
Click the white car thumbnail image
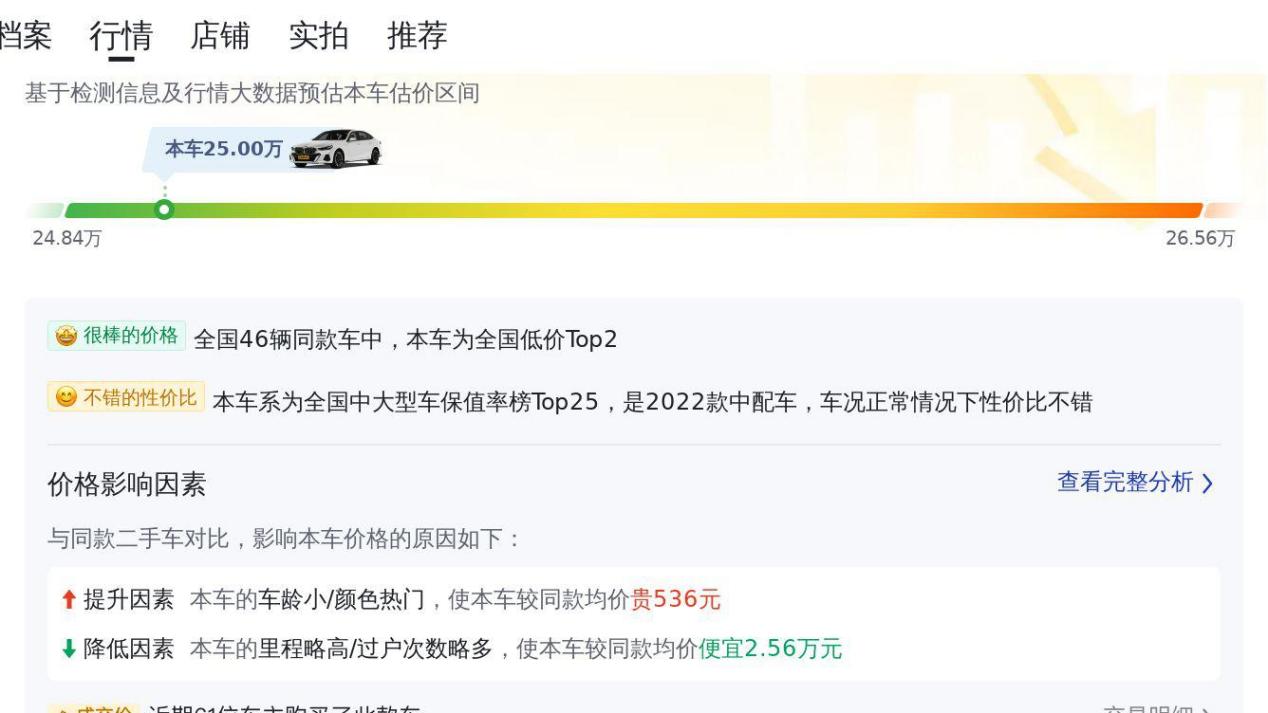click(x=336, y=149)
